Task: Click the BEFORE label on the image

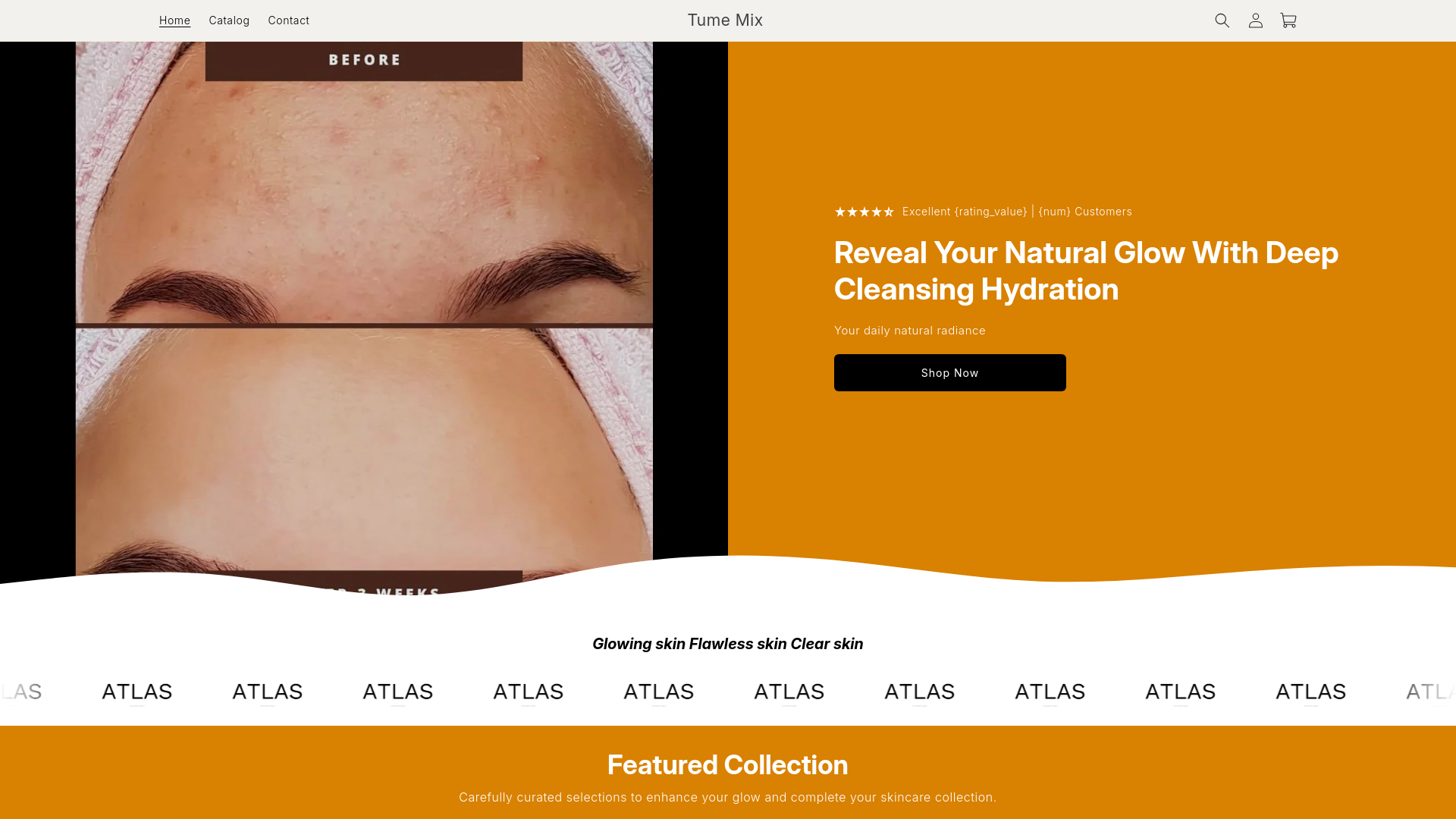Action: click(364, 60)
